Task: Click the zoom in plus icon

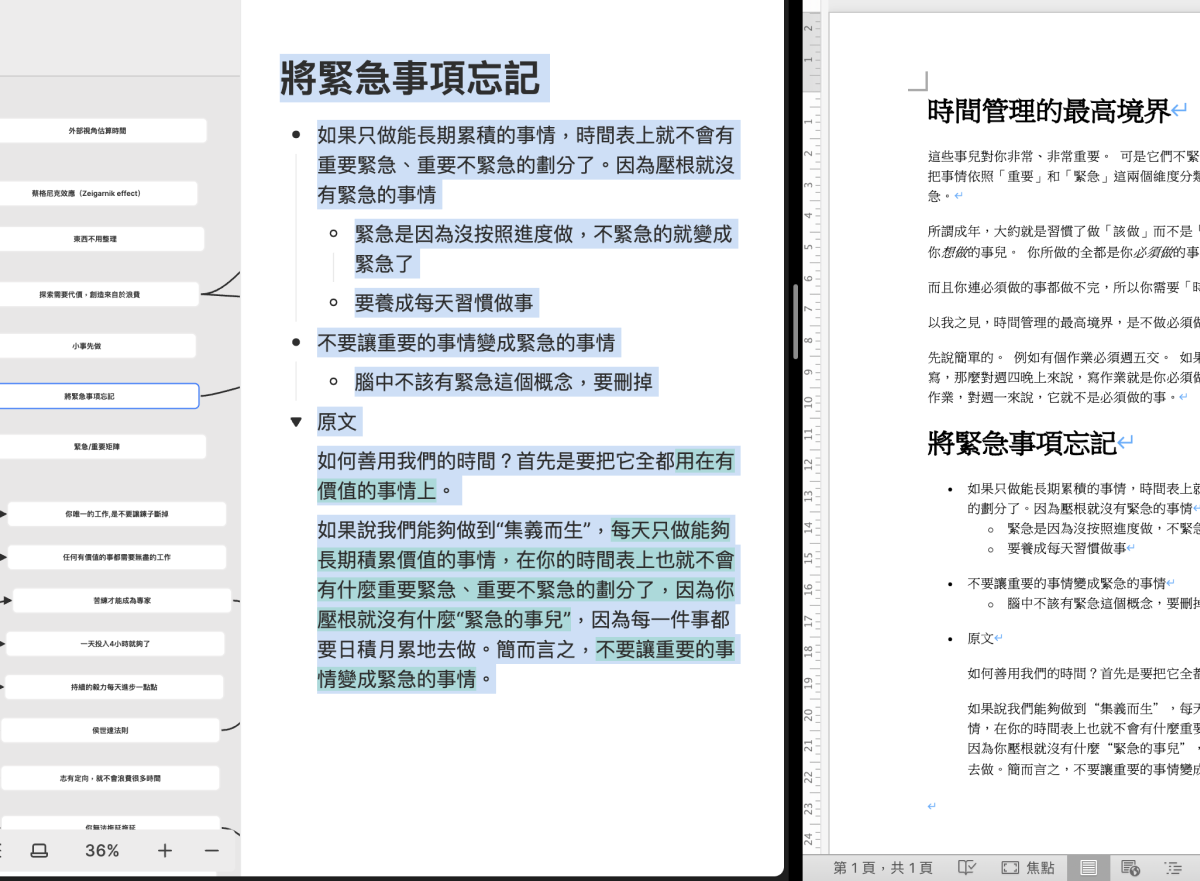Action: pyautogui.click(x=165, y=851)
